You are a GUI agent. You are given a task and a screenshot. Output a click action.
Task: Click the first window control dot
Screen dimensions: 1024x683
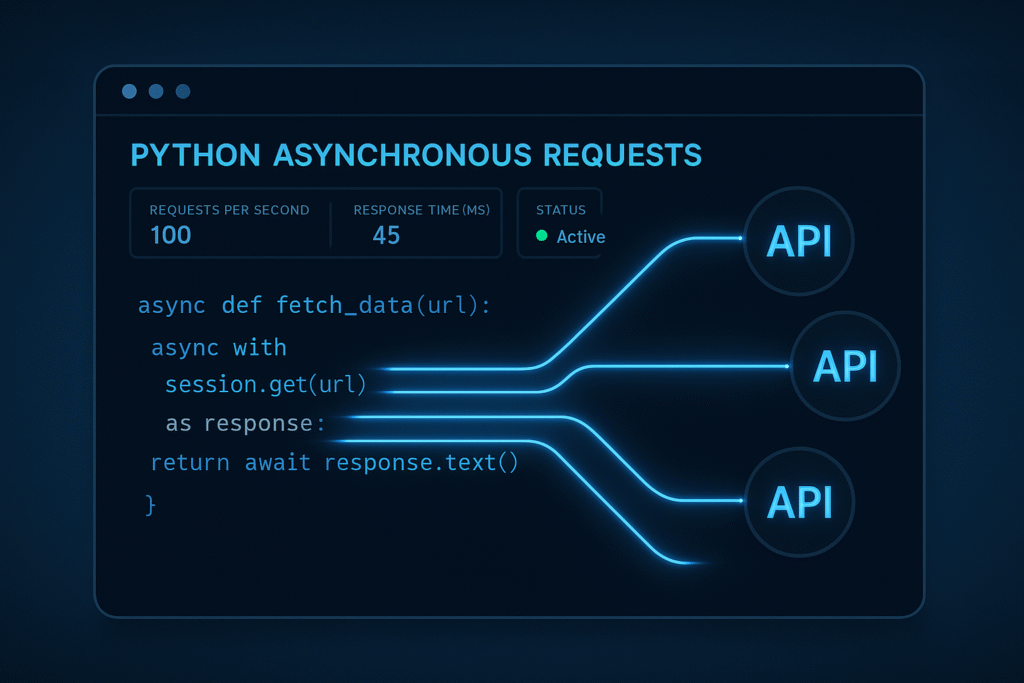click(129, 91)
